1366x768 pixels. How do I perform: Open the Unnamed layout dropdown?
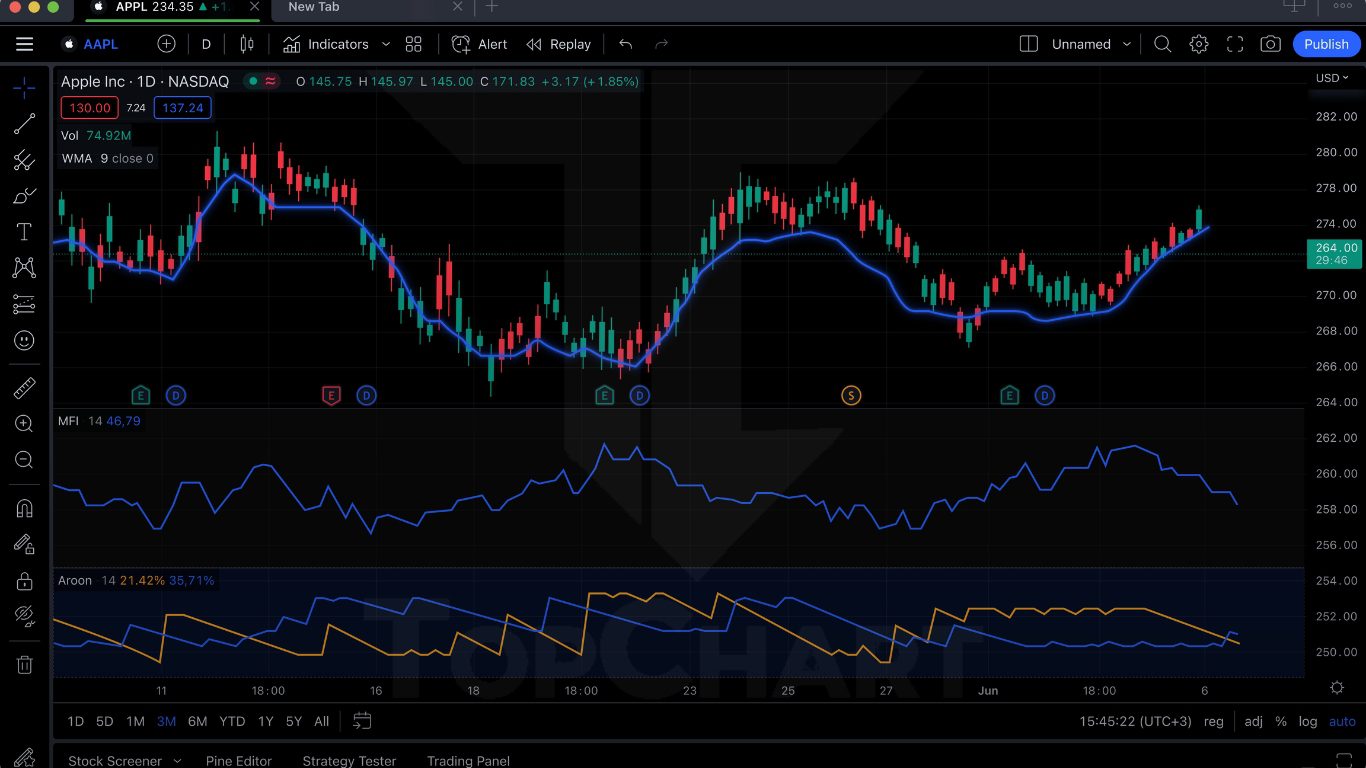point(1091,44)
